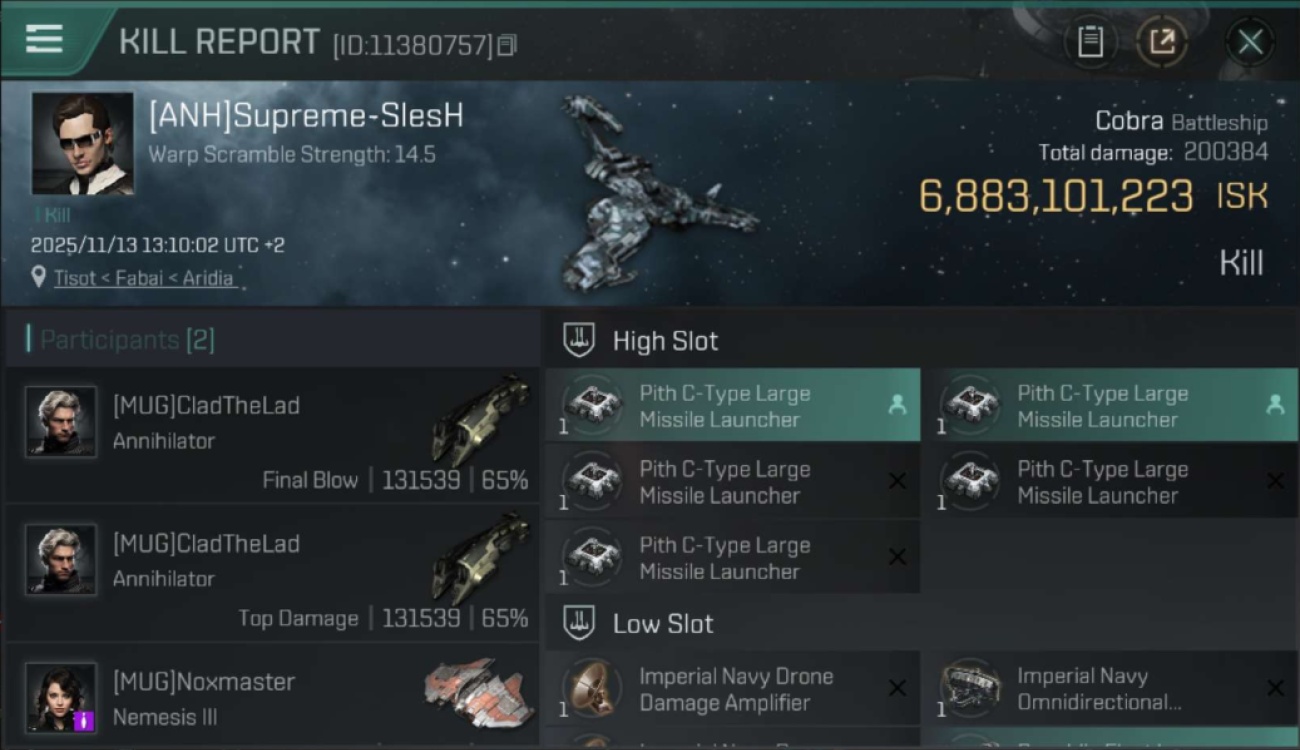Select Noxmaster Nemesis III participant row
1300x750 pixels.
[x=270, y=698]
